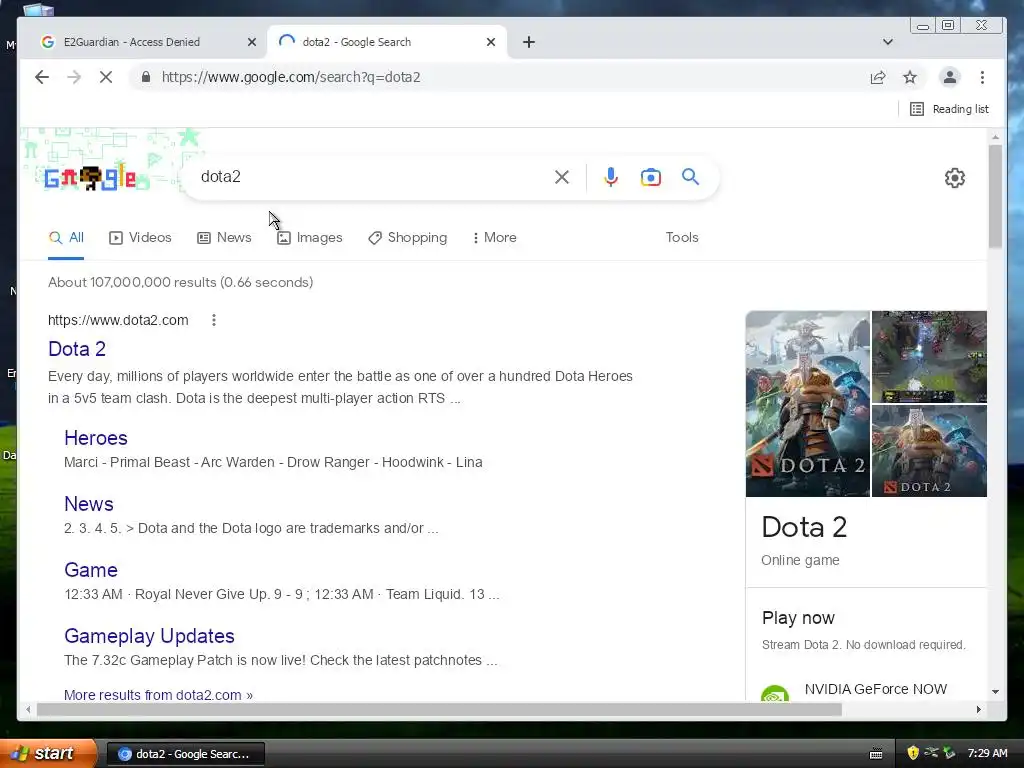
Task: Open large Dota 2 poster image
Action: tap(808, 404)
